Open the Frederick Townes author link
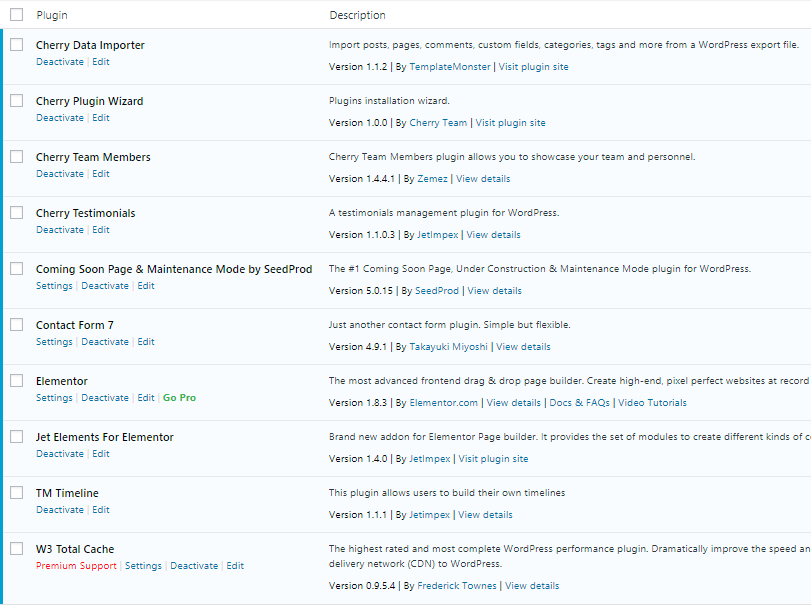 [456, 586]
